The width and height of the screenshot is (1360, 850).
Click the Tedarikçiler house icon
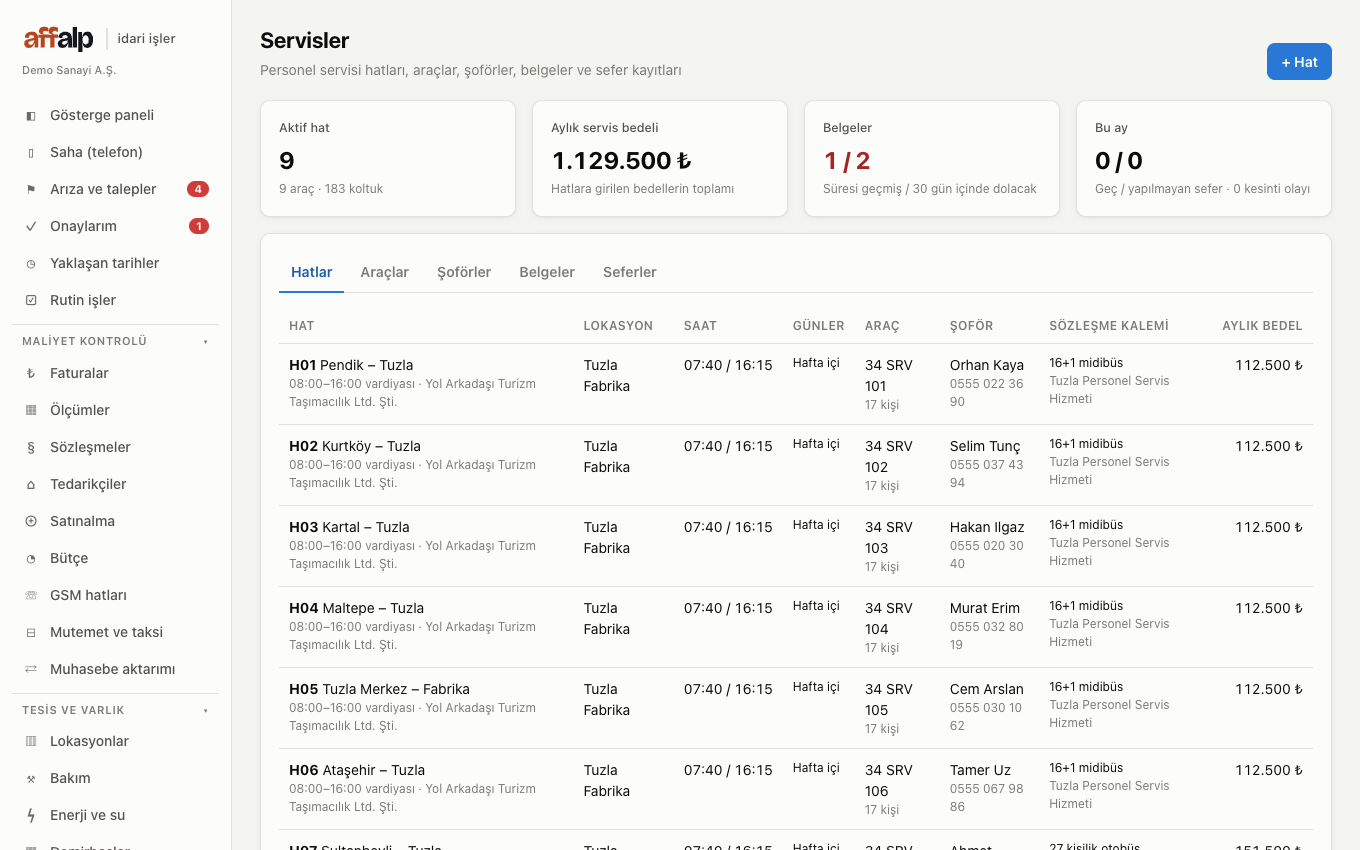pos(31,485)
